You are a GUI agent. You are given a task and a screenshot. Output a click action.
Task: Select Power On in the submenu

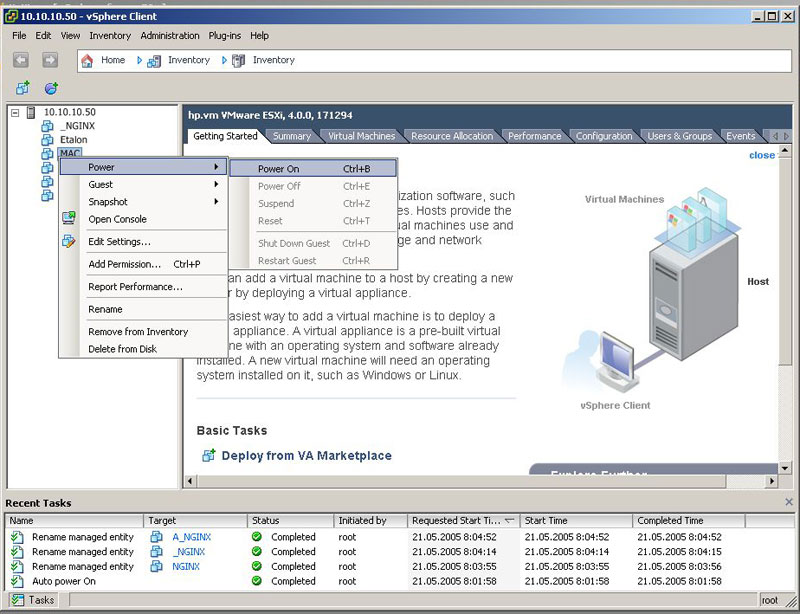313,169
